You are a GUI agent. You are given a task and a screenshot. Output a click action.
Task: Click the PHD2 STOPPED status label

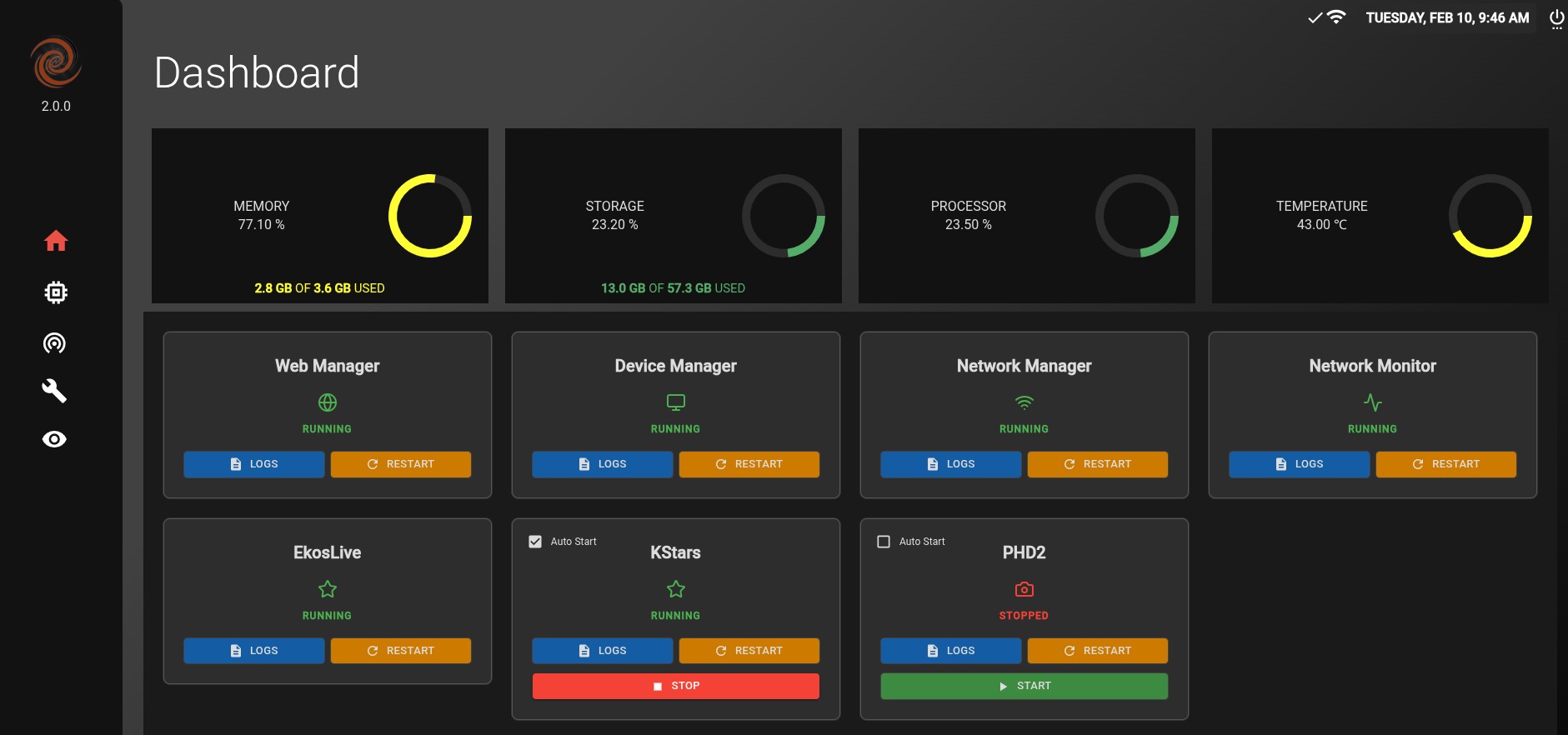point(1024,616)
